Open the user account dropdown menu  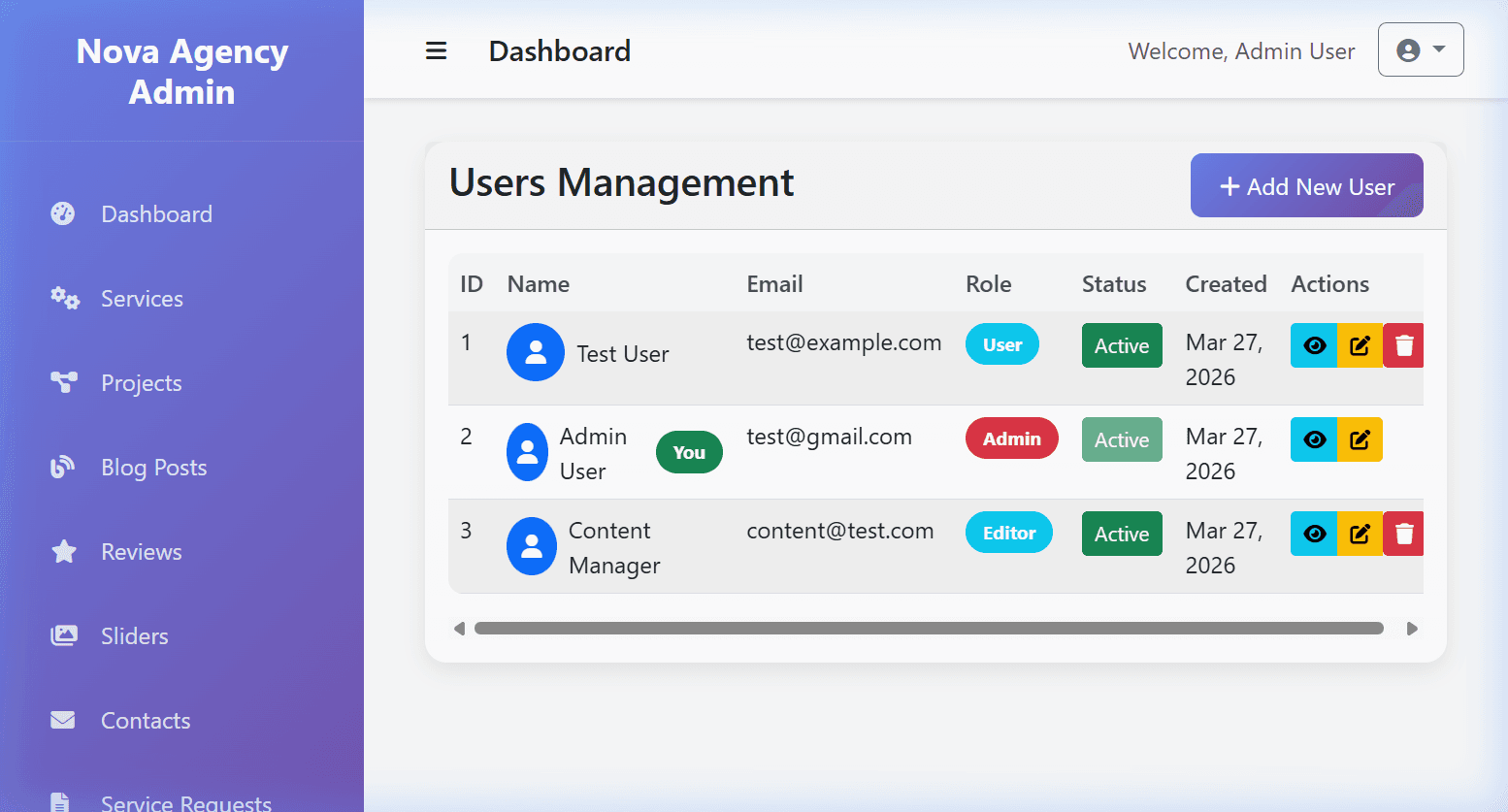coord(1421,49)
